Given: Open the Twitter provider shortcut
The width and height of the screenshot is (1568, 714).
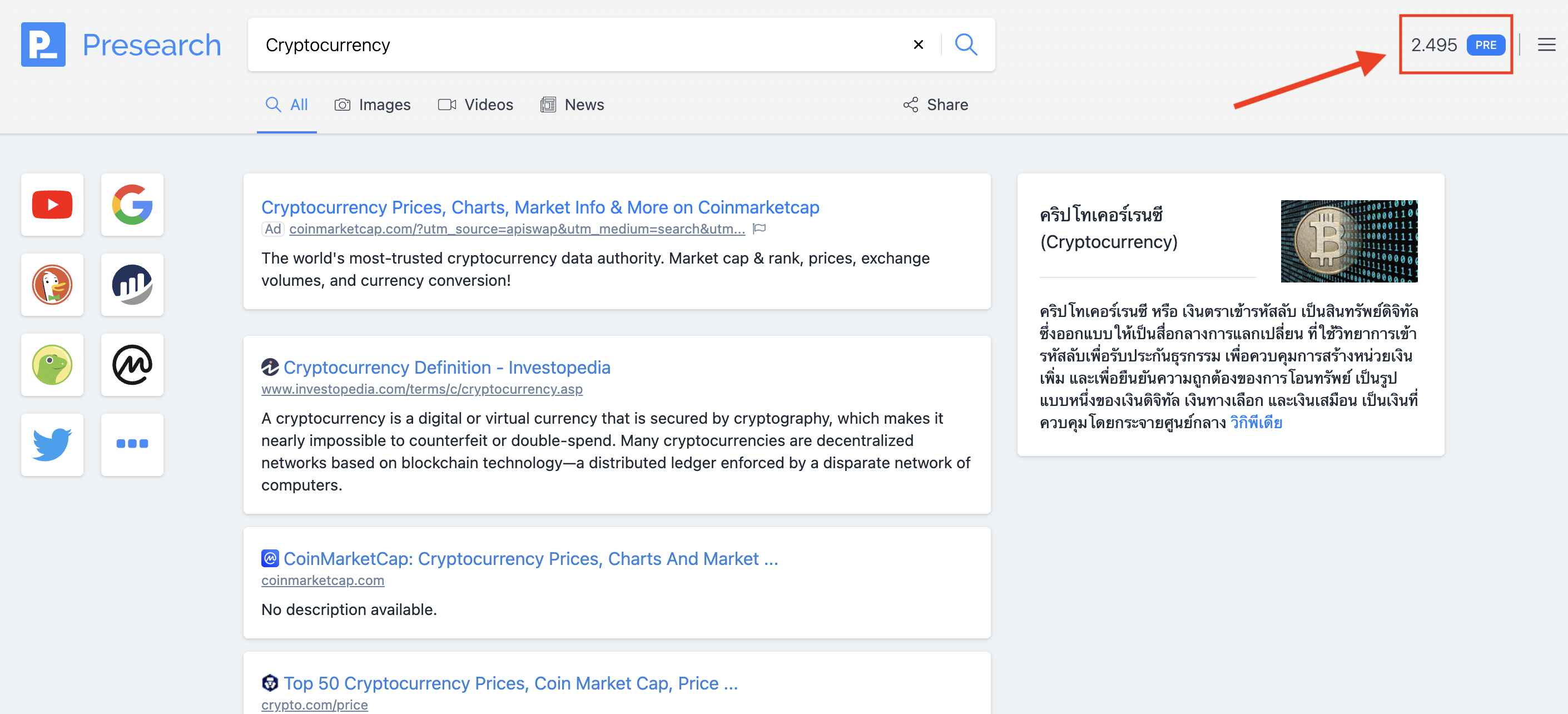Looking at the screenshot, I should [x=52, y=444].
